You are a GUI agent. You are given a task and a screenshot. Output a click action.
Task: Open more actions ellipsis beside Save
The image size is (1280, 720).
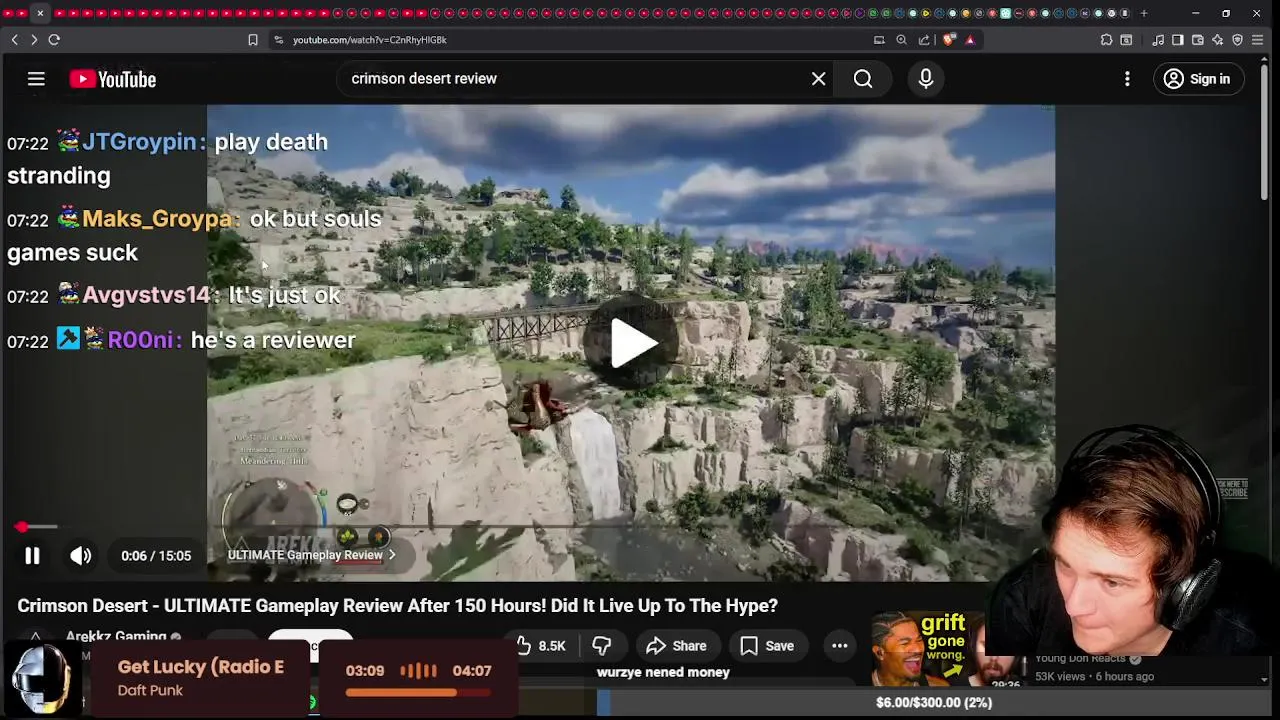[840, 646]
